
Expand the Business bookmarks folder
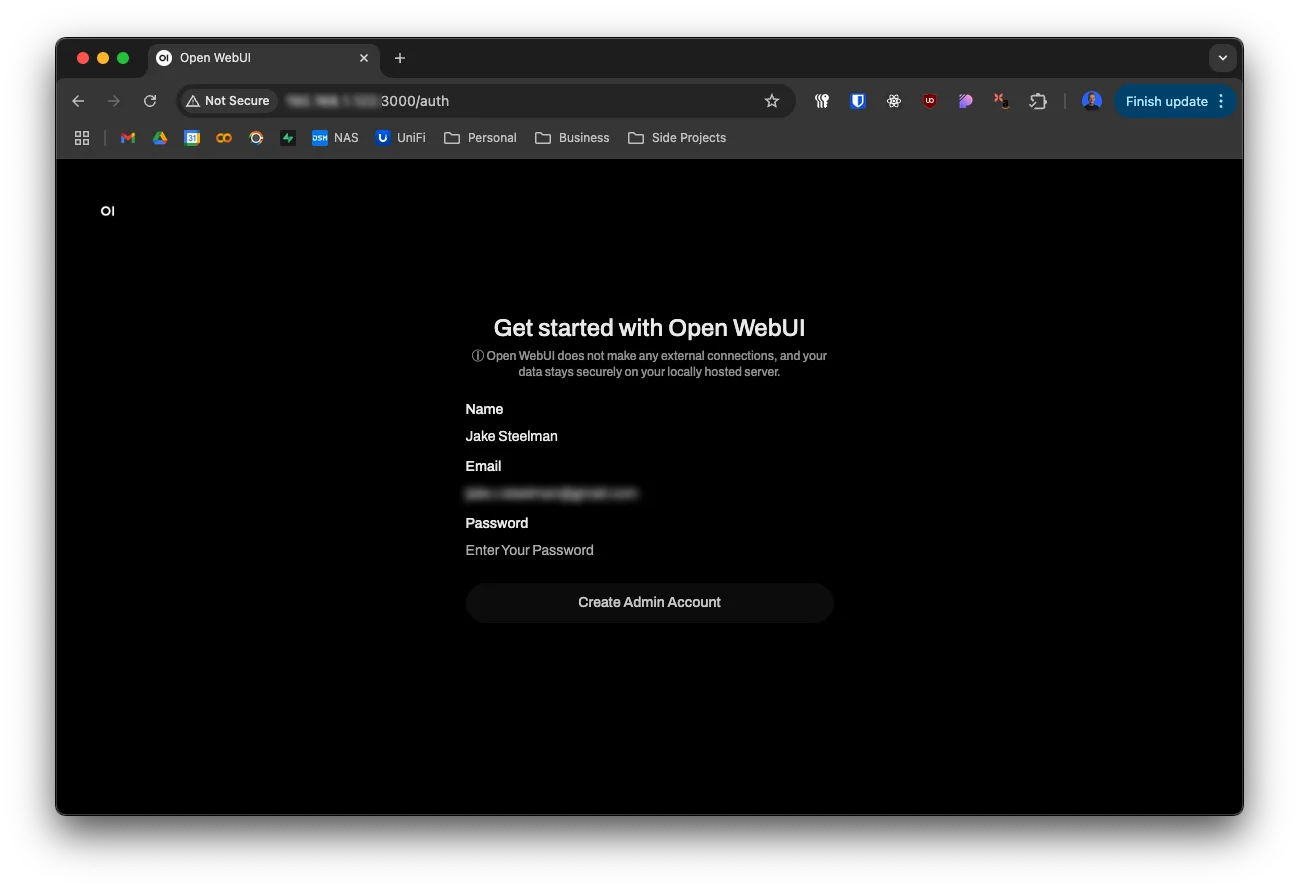click(572, 138)
